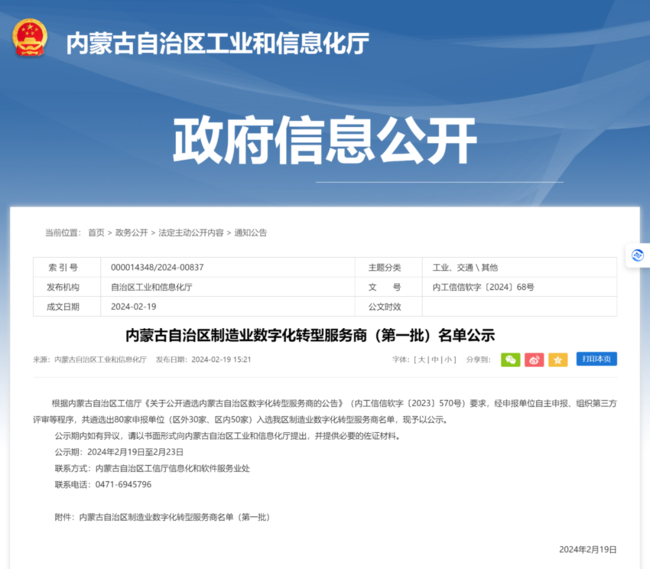Set font size to large (大)
This screenshot has height=569, width=650.
click(422, 359)
